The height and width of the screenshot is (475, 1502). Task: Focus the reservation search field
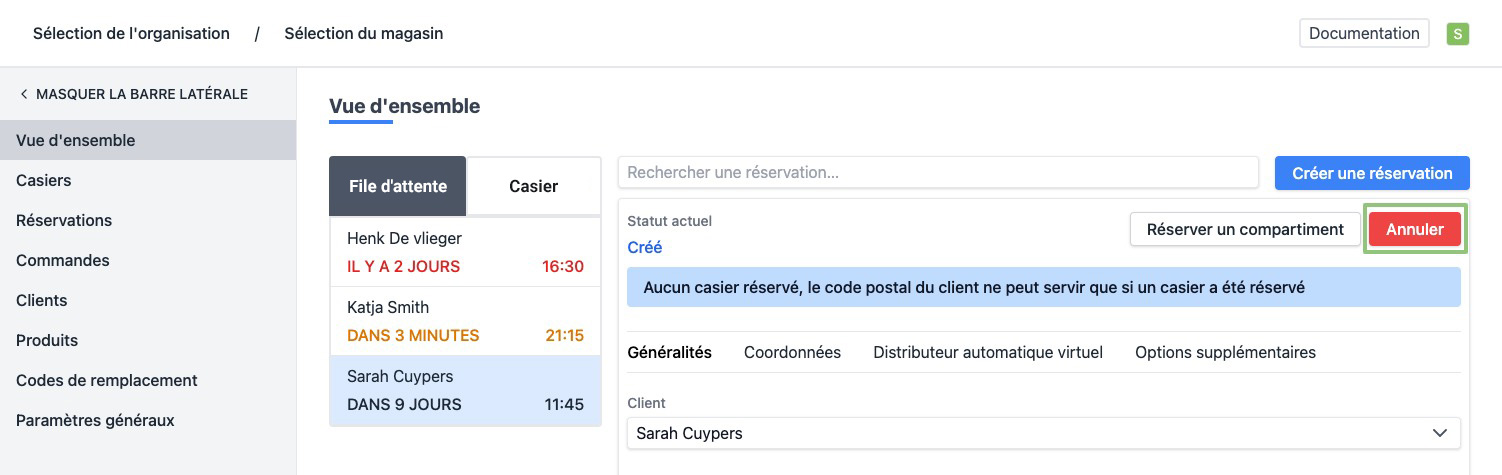coord(937,172)
